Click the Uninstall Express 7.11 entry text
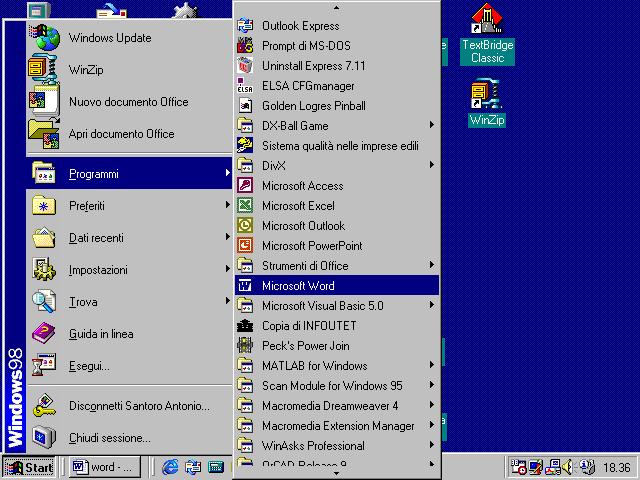This screenshot has width=640, height=480. [x=313, y=66]
